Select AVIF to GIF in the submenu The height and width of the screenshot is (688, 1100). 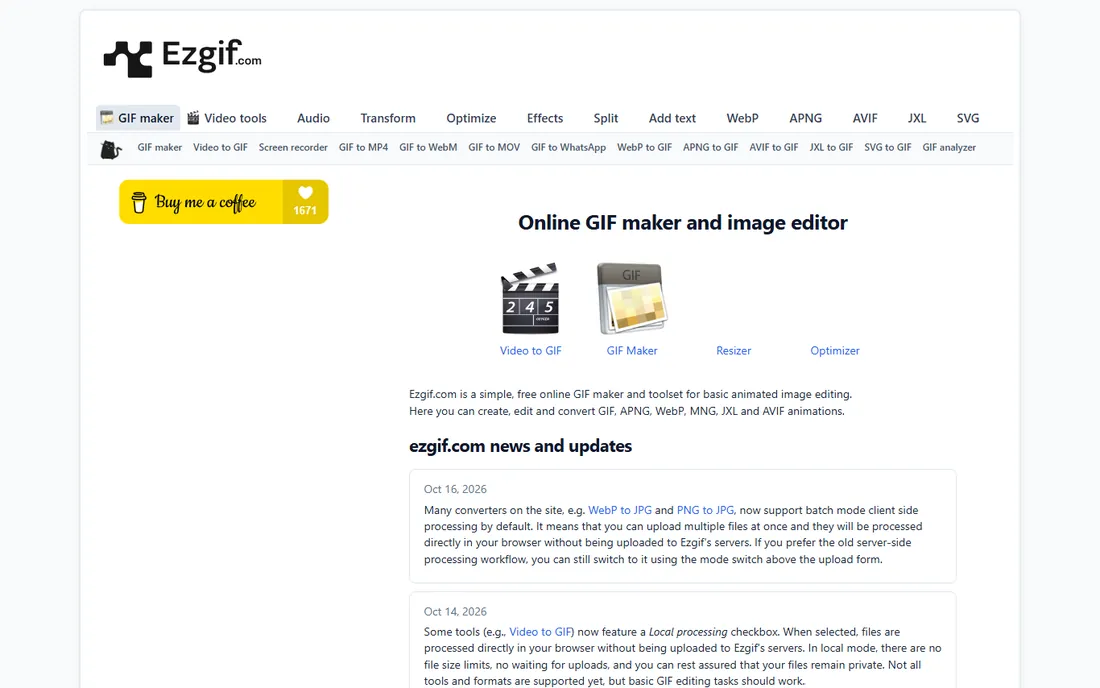774,147
